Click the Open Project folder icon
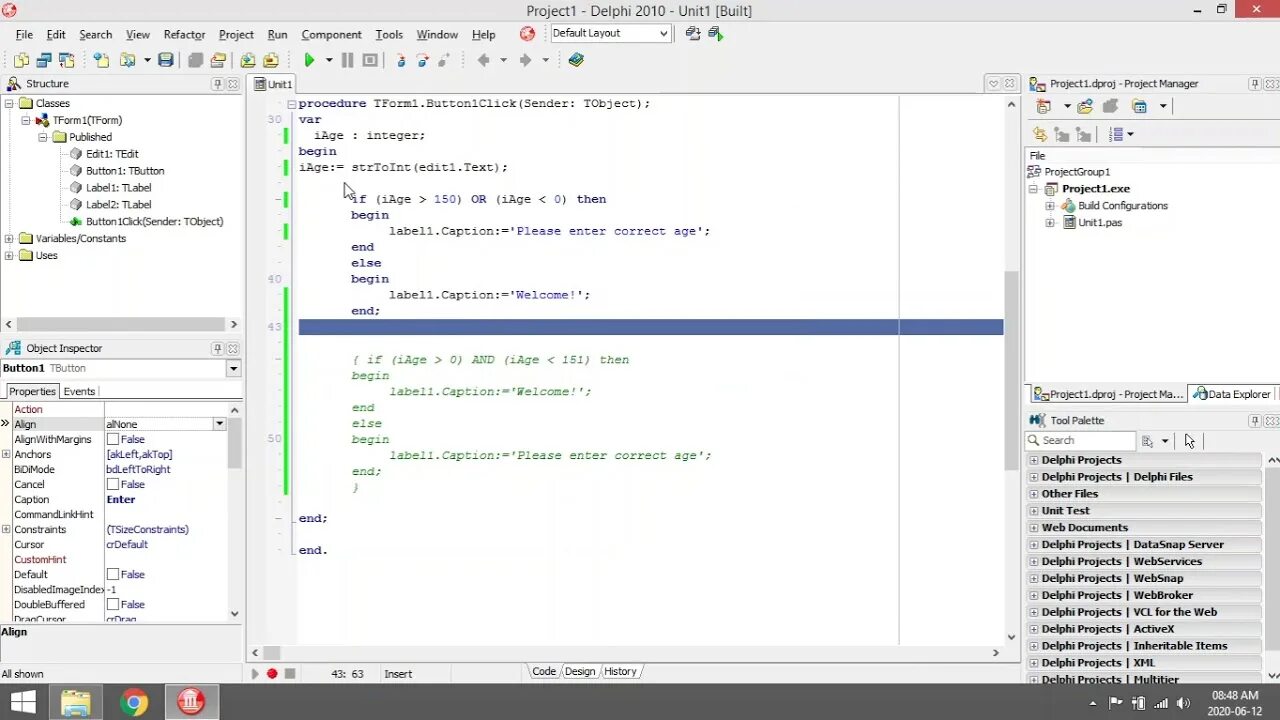This screenshot has height=720, width=1280. [217, 60]
